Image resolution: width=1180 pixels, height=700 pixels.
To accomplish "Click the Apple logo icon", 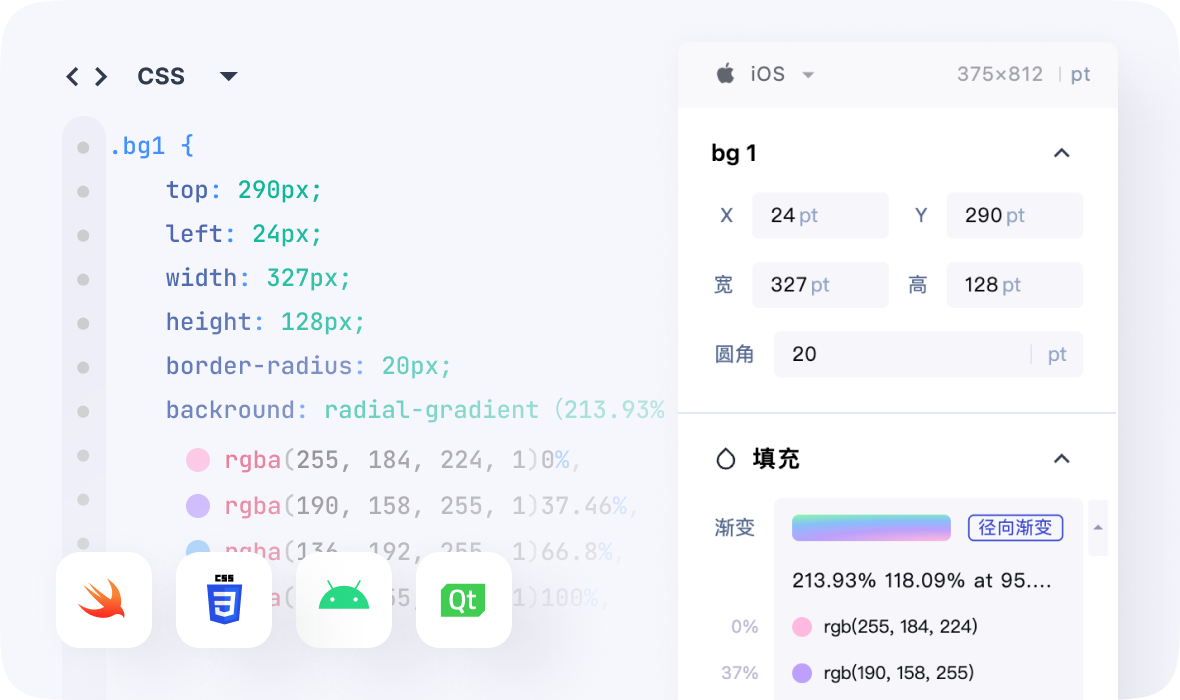I will point(726,74).
